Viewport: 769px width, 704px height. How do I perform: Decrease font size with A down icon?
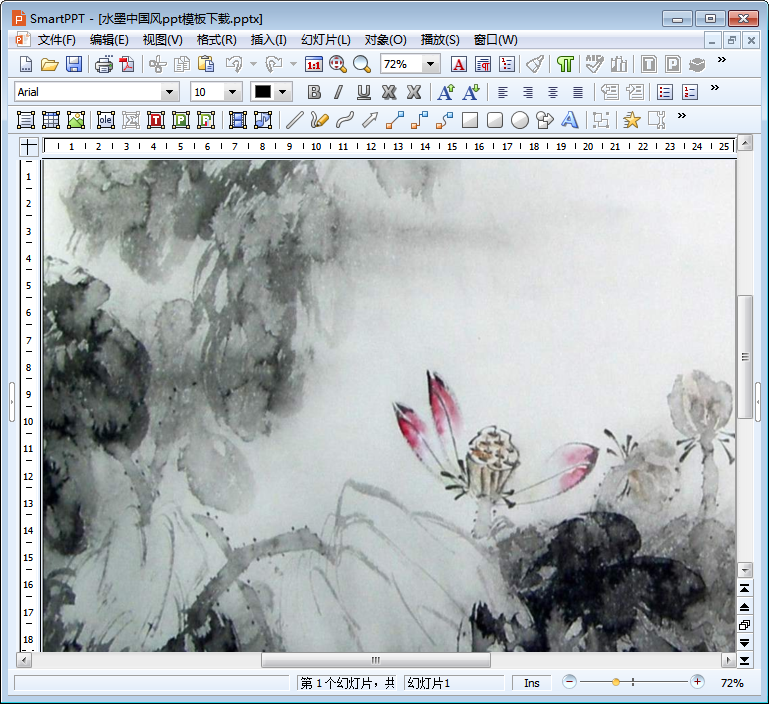click(x=471, y=92)
